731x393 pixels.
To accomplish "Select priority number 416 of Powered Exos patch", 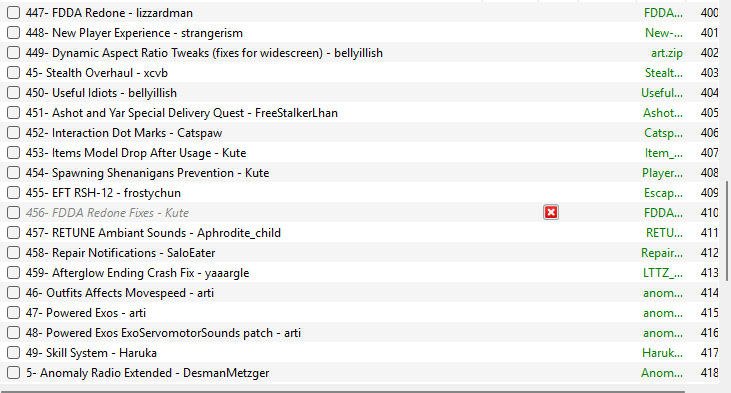I will coord(709,333).
